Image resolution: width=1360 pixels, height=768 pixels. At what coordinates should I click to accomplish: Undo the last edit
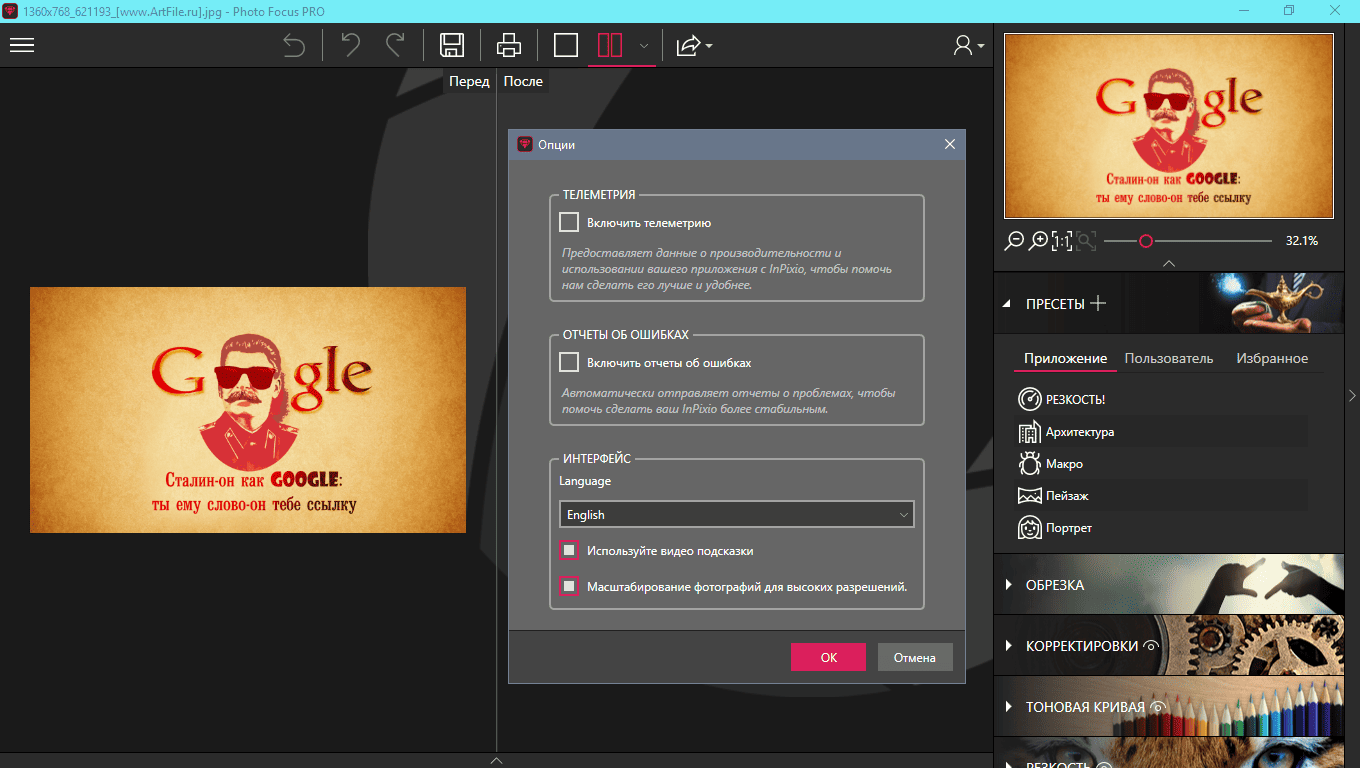350,45
